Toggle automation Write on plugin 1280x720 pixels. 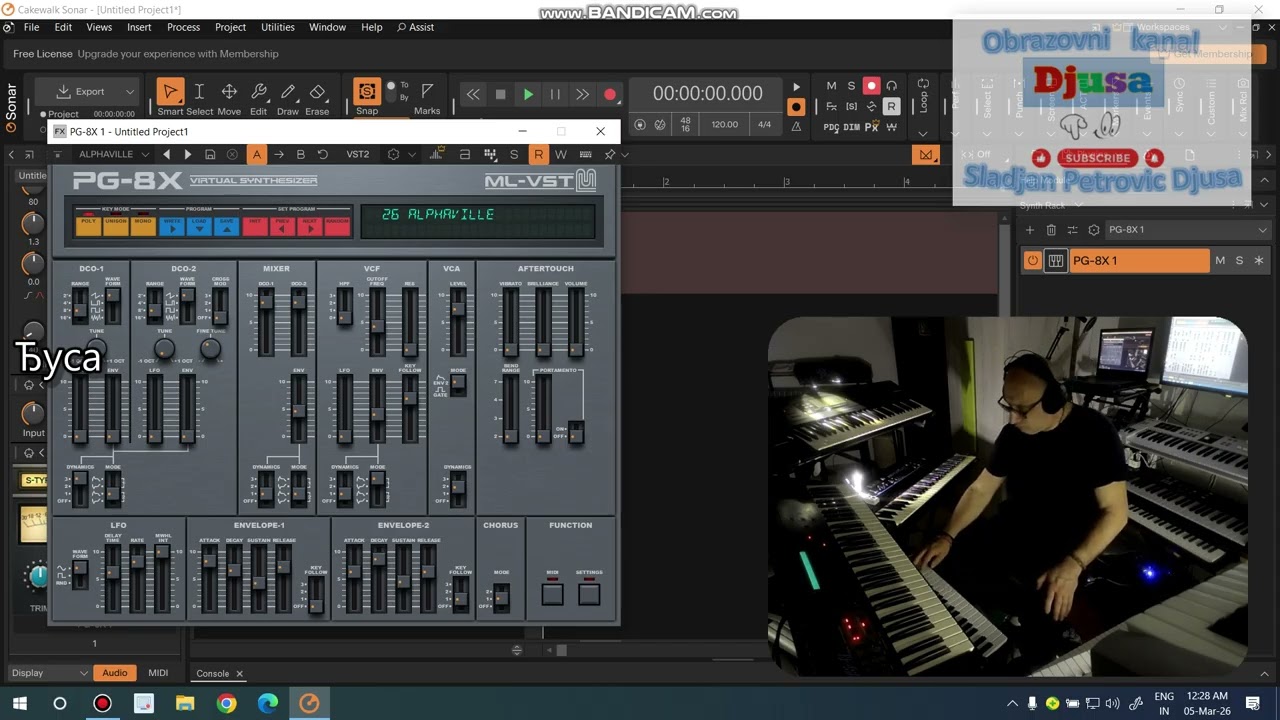pyautogui.click(x=561, y=154)
